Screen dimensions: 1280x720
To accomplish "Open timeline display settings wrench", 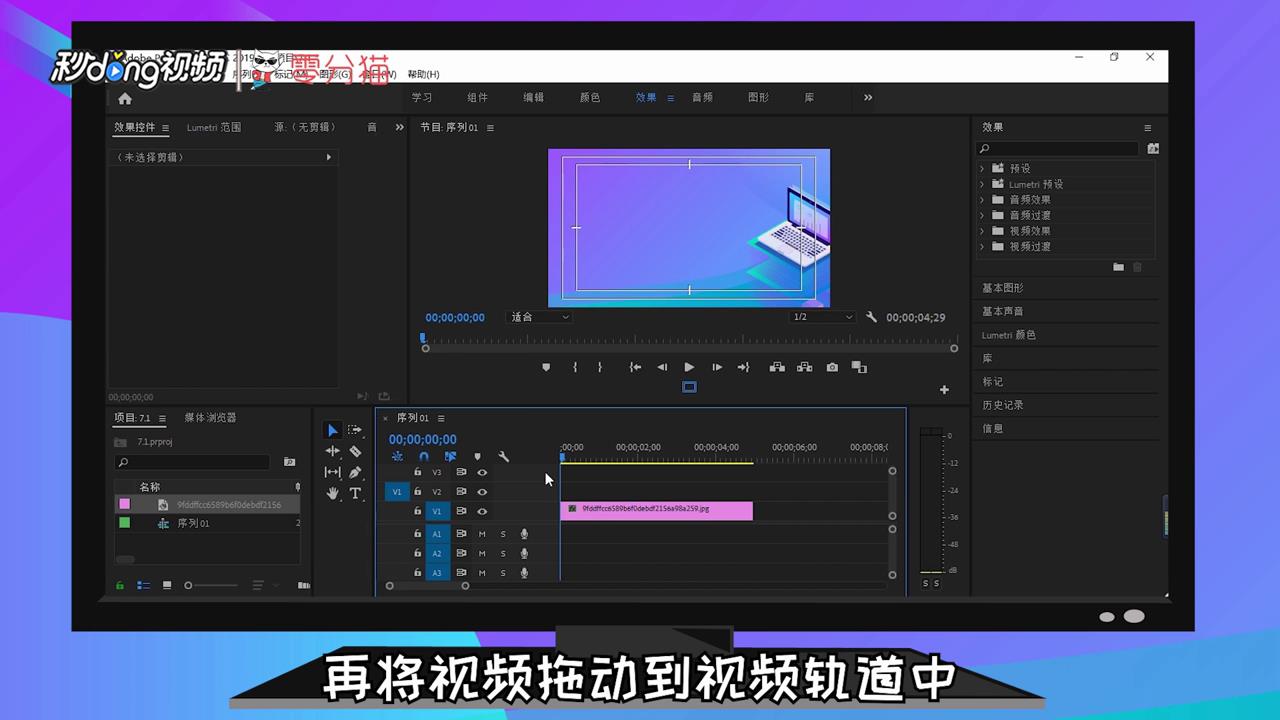I will [x=504, y=456].
